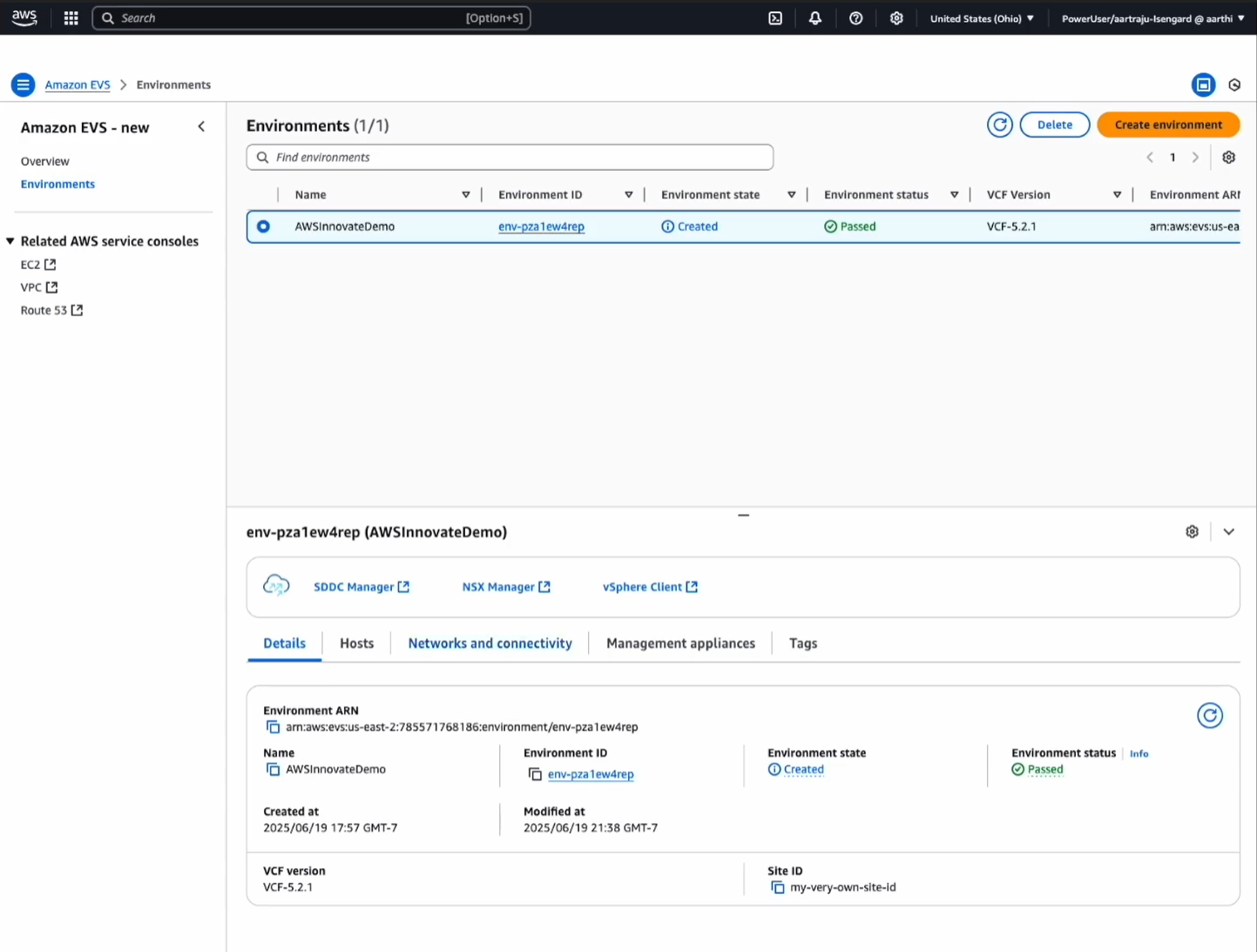The height and width of the screenshot is (952, 1257).
Task: Open Overview in side navigation
Action: pos(45,161)
